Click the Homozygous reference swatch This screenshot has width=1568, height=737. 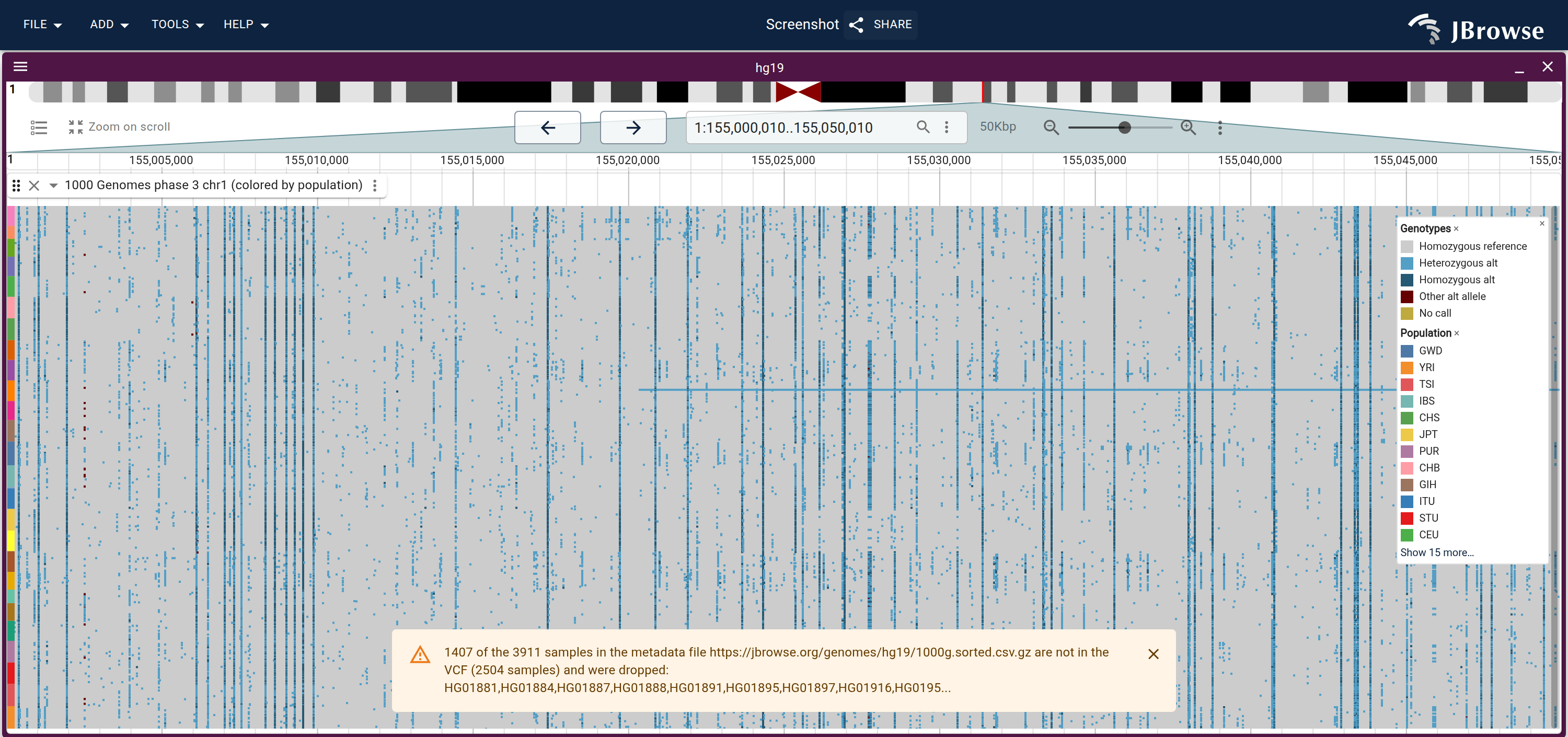click(x=1406, y=247)
